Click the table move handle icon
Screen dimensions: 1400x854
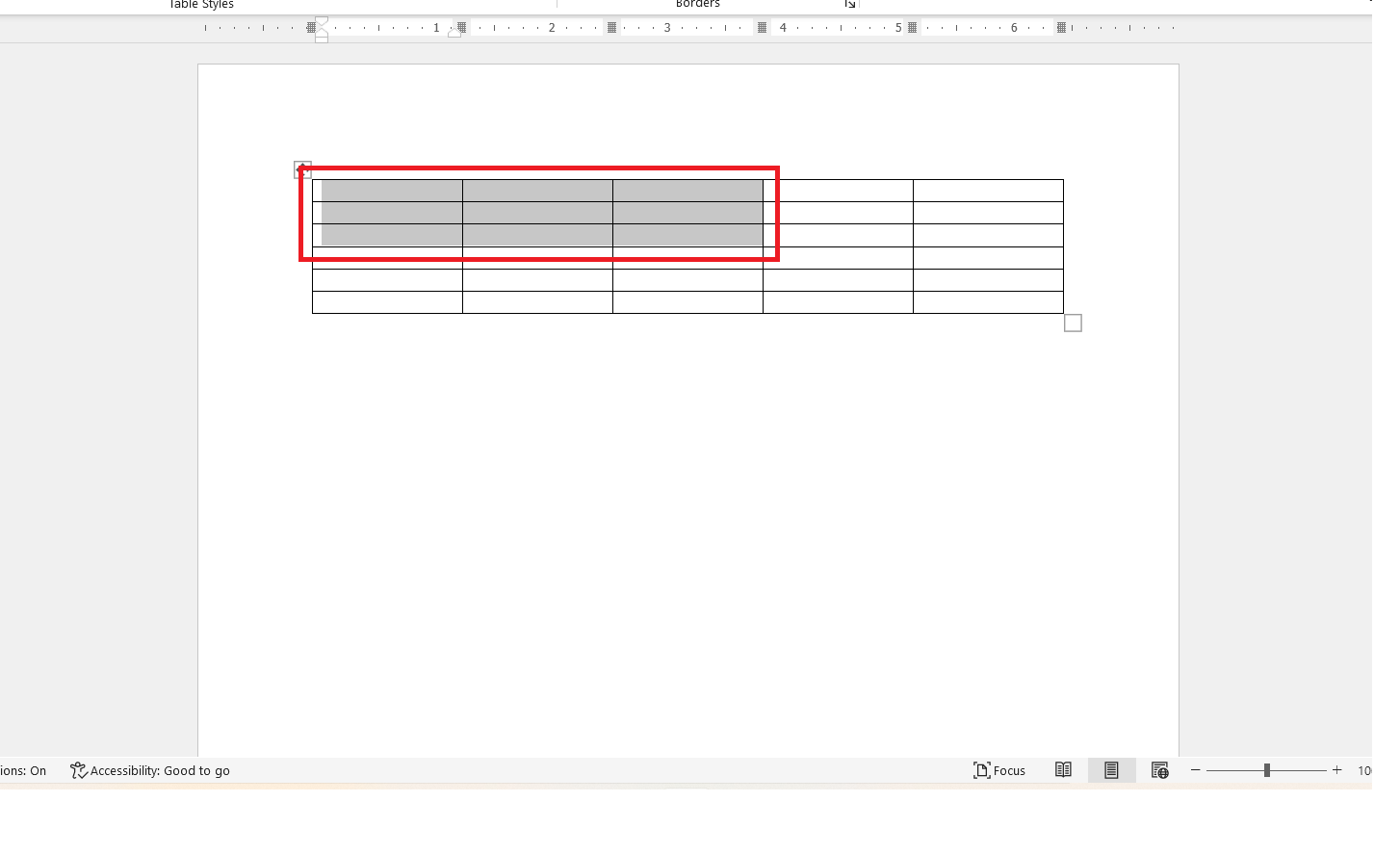click(302, 169)
